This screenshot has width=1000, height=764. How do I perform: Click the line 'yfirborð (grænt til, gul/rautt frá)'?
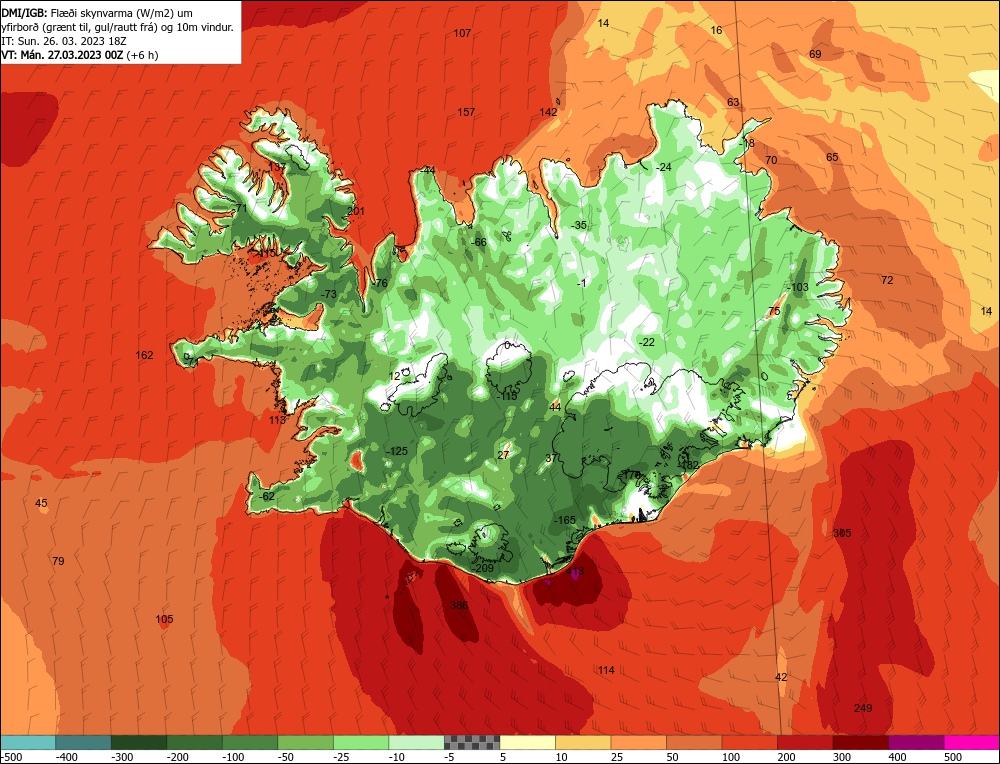[79, 27]
